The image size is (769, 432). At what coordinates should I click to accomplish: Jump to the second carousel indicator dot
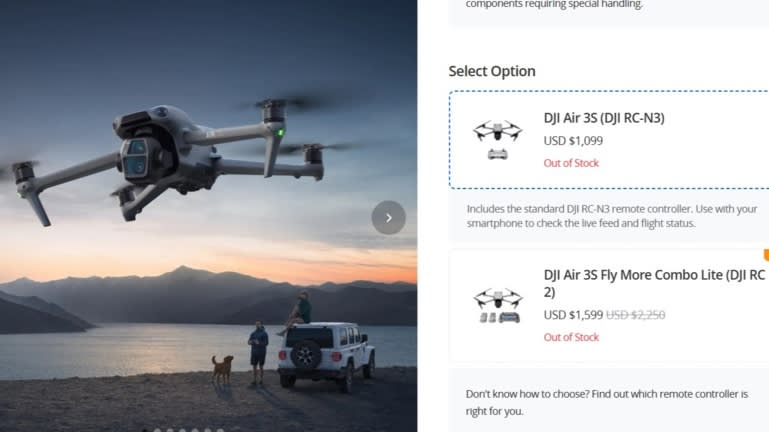157,431
